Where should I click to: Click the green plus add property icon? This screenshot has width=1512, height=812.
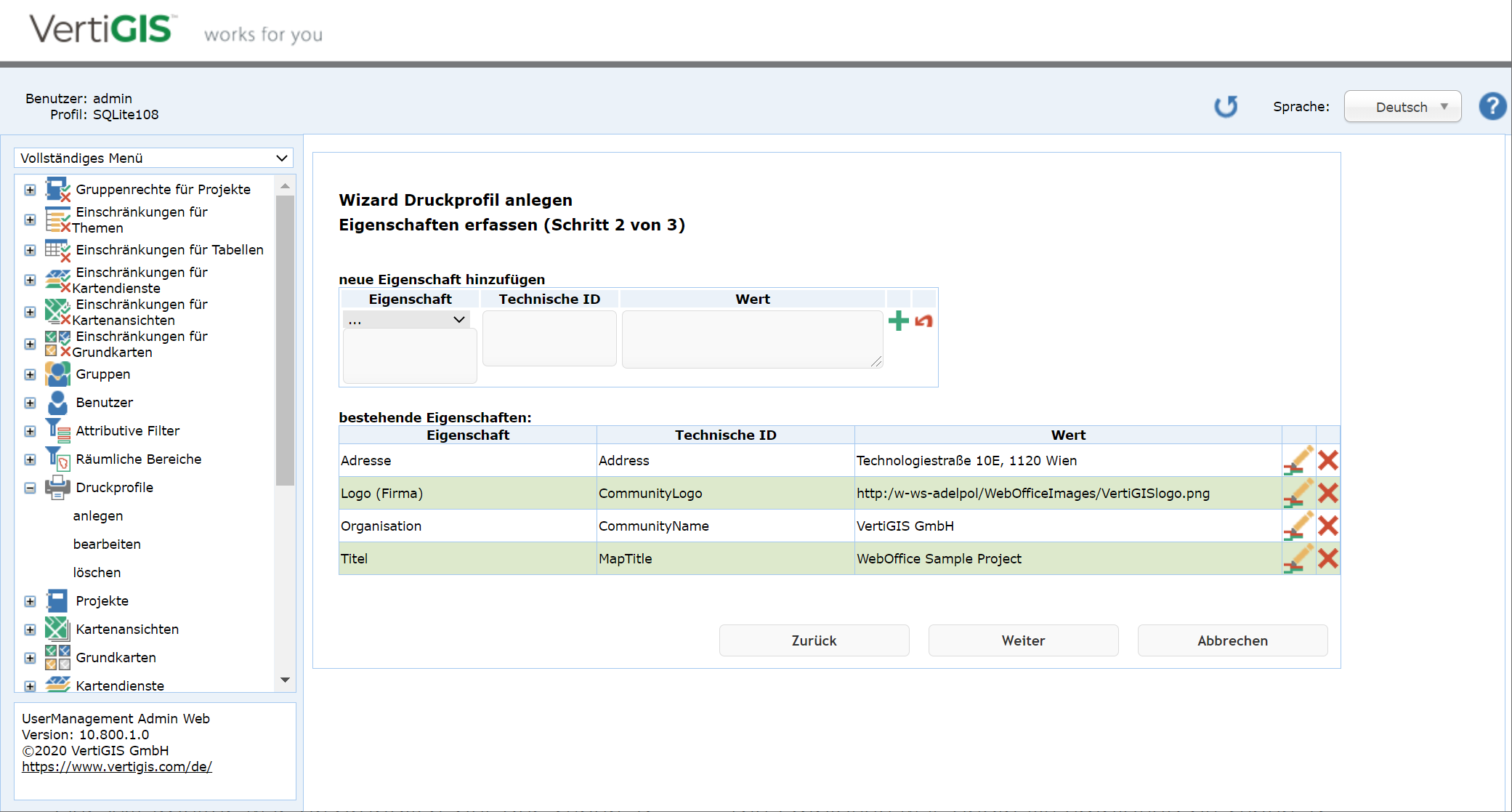point(899,321)
